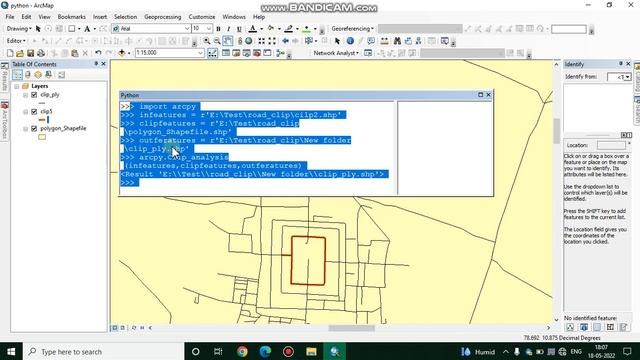The width and height of the screenshot is (640, 360).
Task: Click the New map document icon
Action: point(10,53)
